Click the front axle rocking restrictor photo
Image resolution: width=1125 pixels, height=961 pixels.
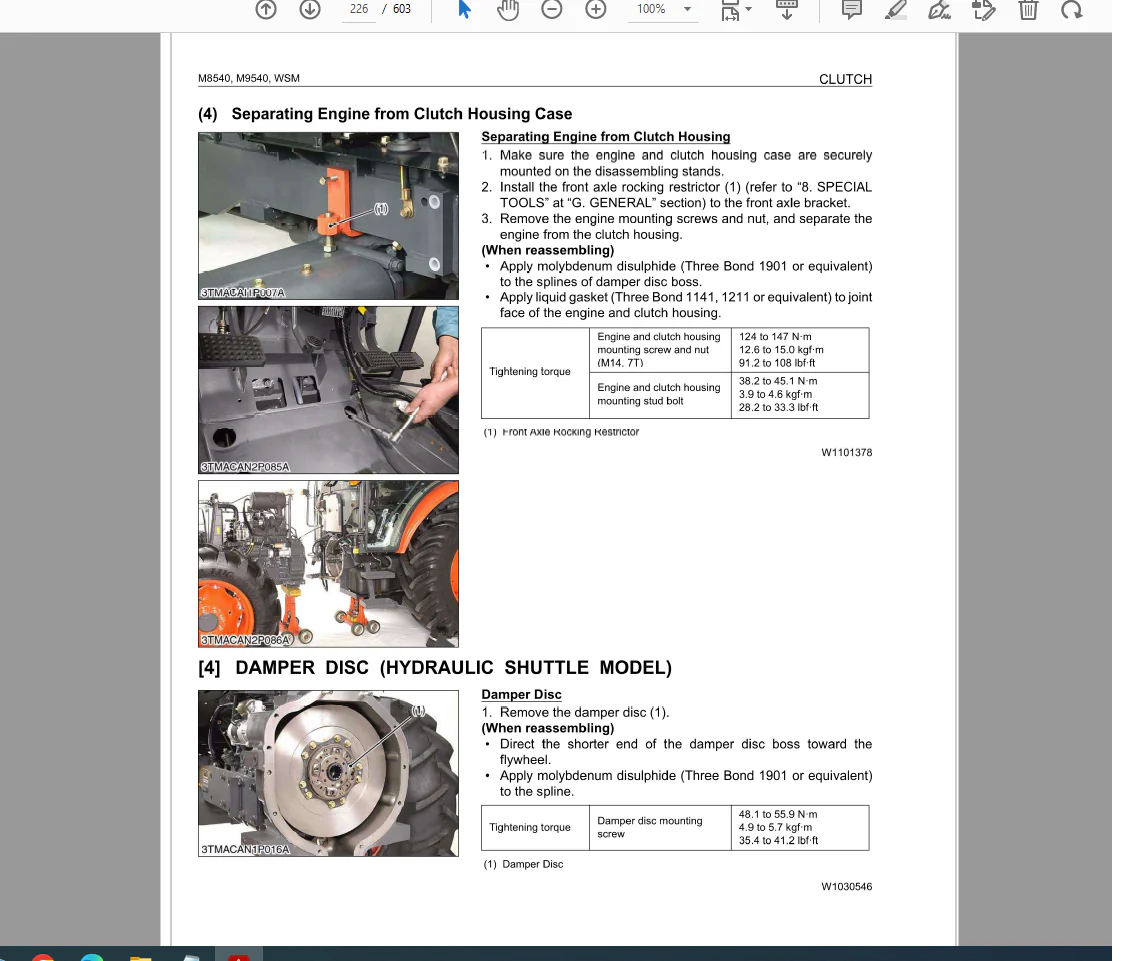[x=328, y=215]
